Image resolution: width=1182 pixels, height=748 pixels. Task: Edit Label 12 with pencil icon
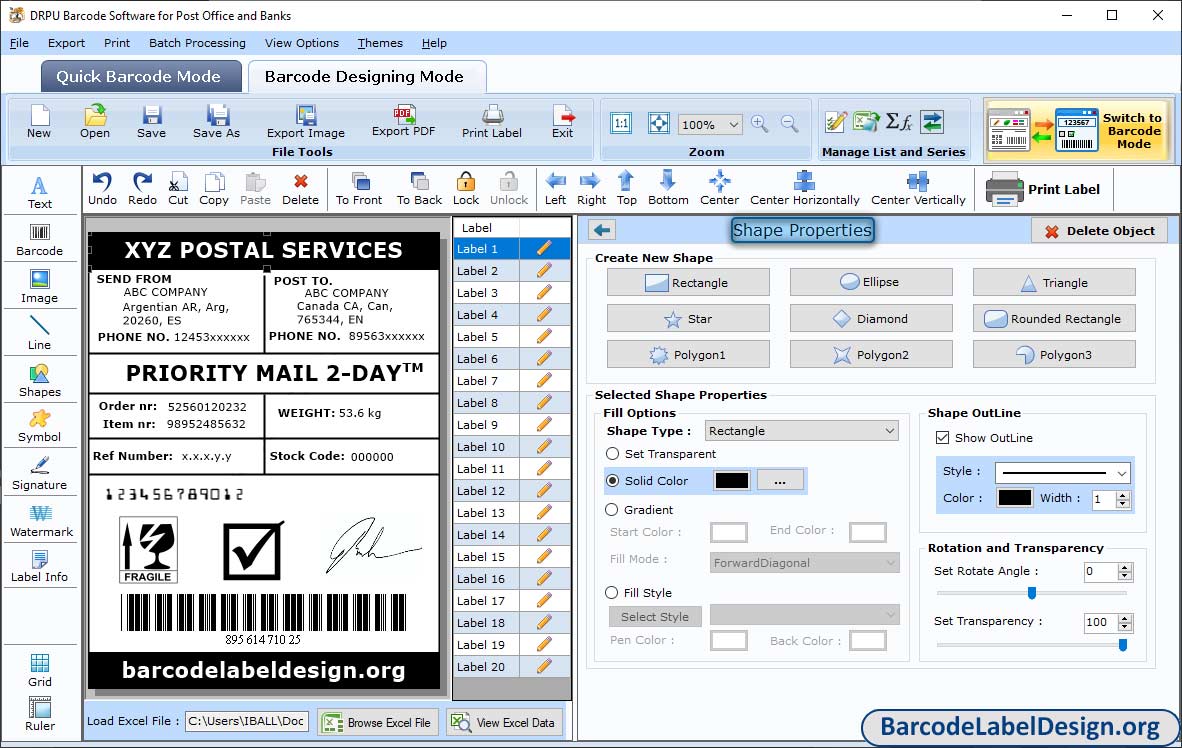click(544, 491)
